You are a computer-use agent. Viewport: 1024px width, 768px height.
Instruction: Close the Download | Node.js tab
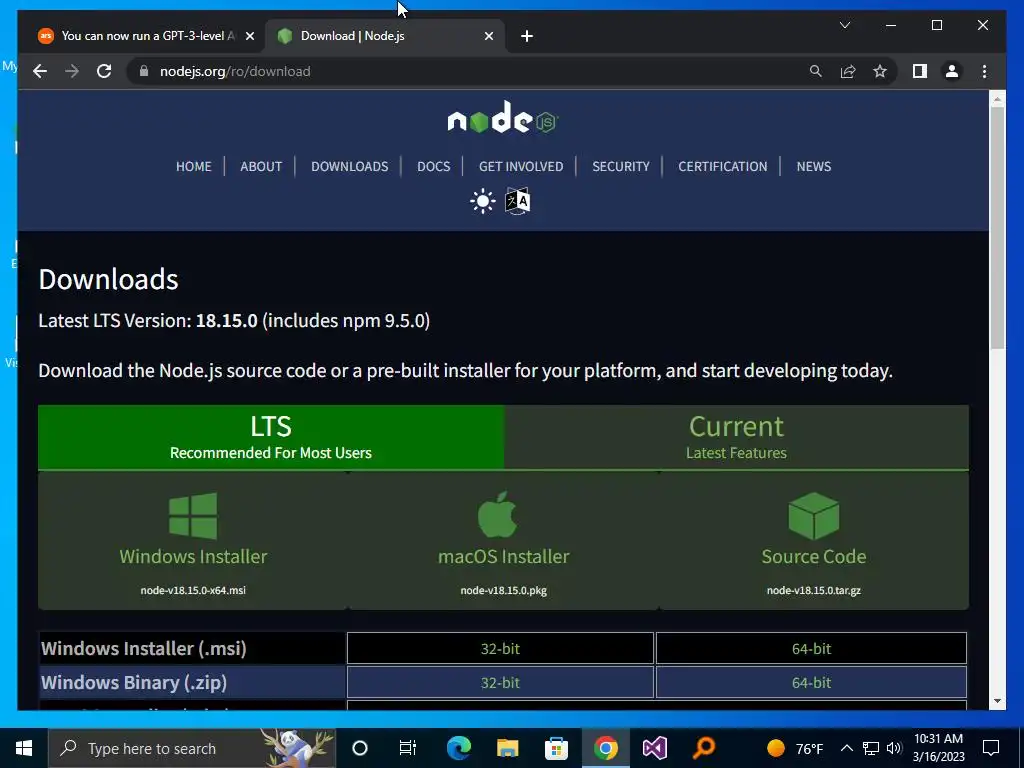[488, 36]
